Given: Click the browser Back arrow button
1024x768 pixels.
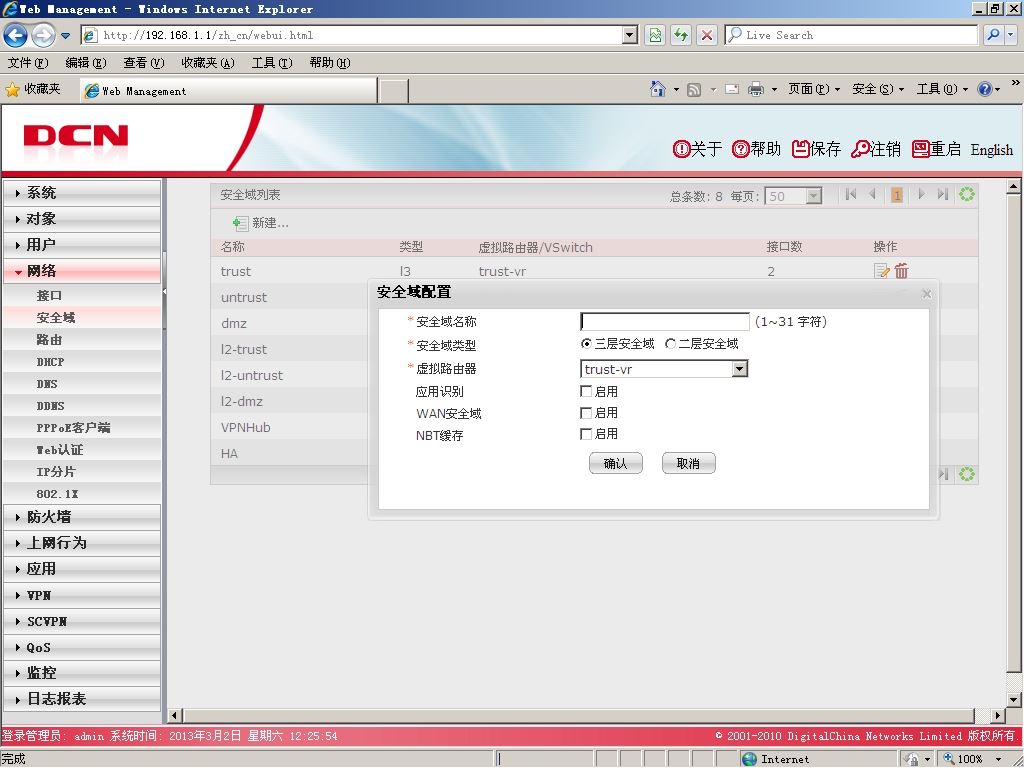Looking at the screenshot, I should pos(16,35).
